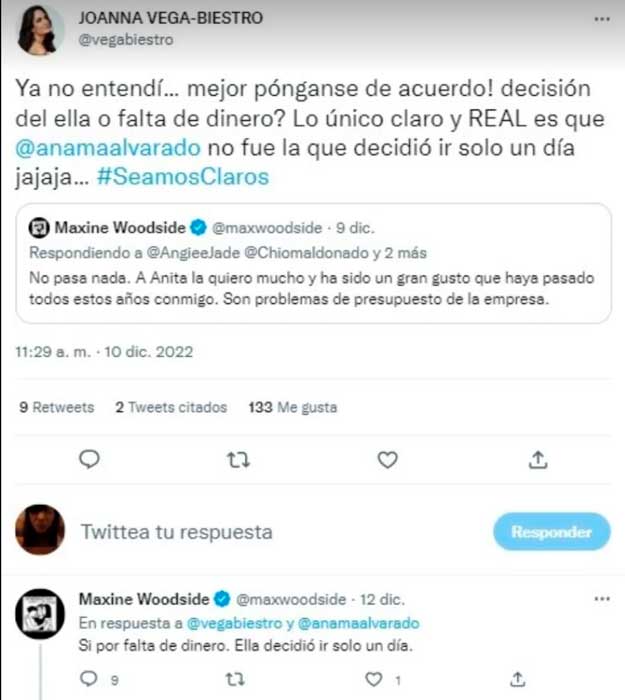
Task: Open the @anamaalvarado mention link
Action: pos(108,148)
